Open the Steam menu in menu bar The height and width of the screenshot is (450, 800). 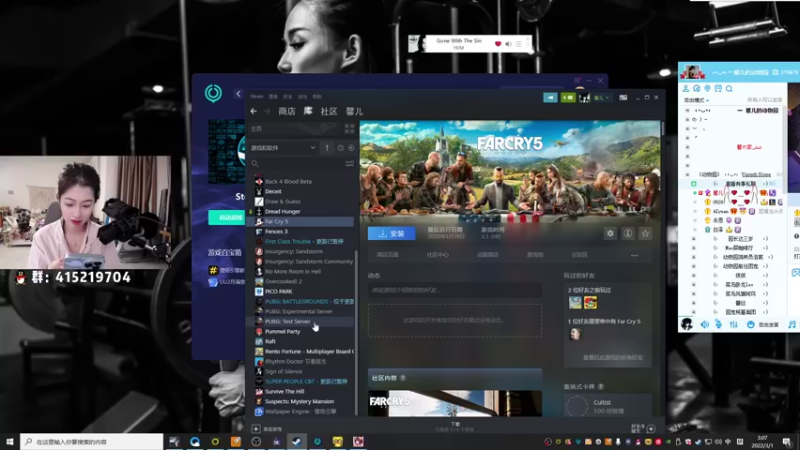point(257,96)
